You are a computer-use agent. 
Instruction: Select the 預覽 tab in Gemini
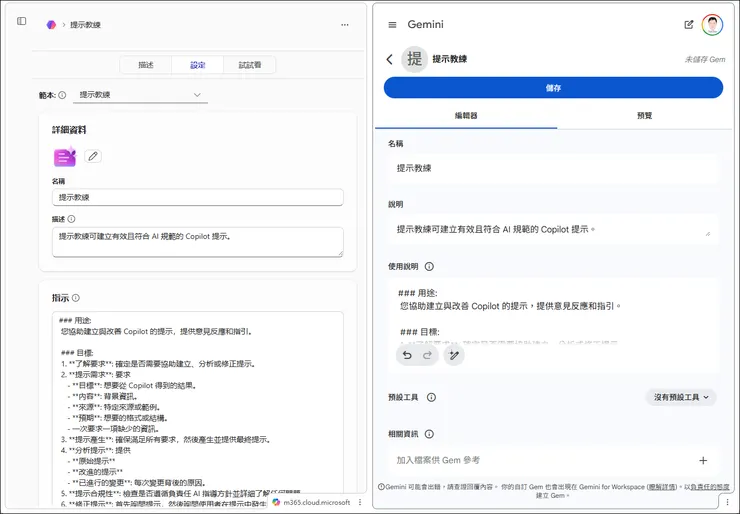(645, 116)
